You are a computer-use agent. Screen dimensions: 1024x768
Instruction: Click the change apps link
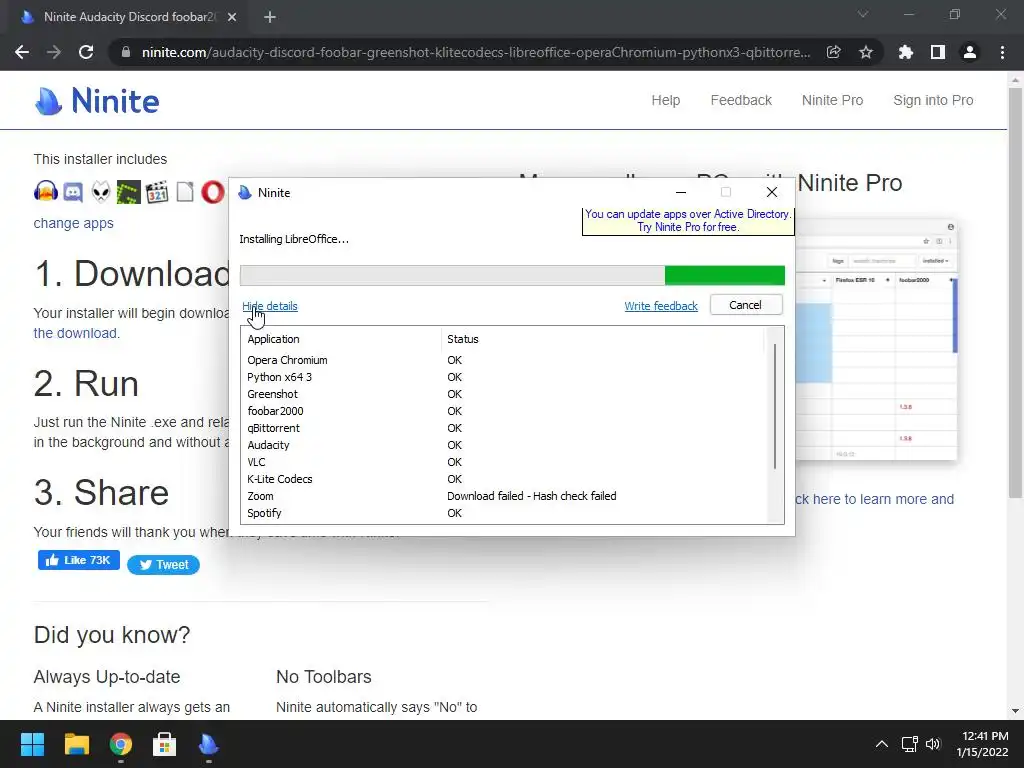[73, 223]
